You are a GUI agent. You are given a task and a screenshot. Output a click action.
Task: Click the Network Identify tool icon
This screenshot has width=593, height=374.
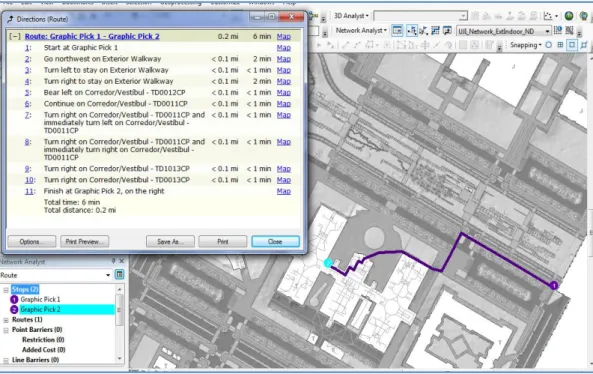pos(558,31)
